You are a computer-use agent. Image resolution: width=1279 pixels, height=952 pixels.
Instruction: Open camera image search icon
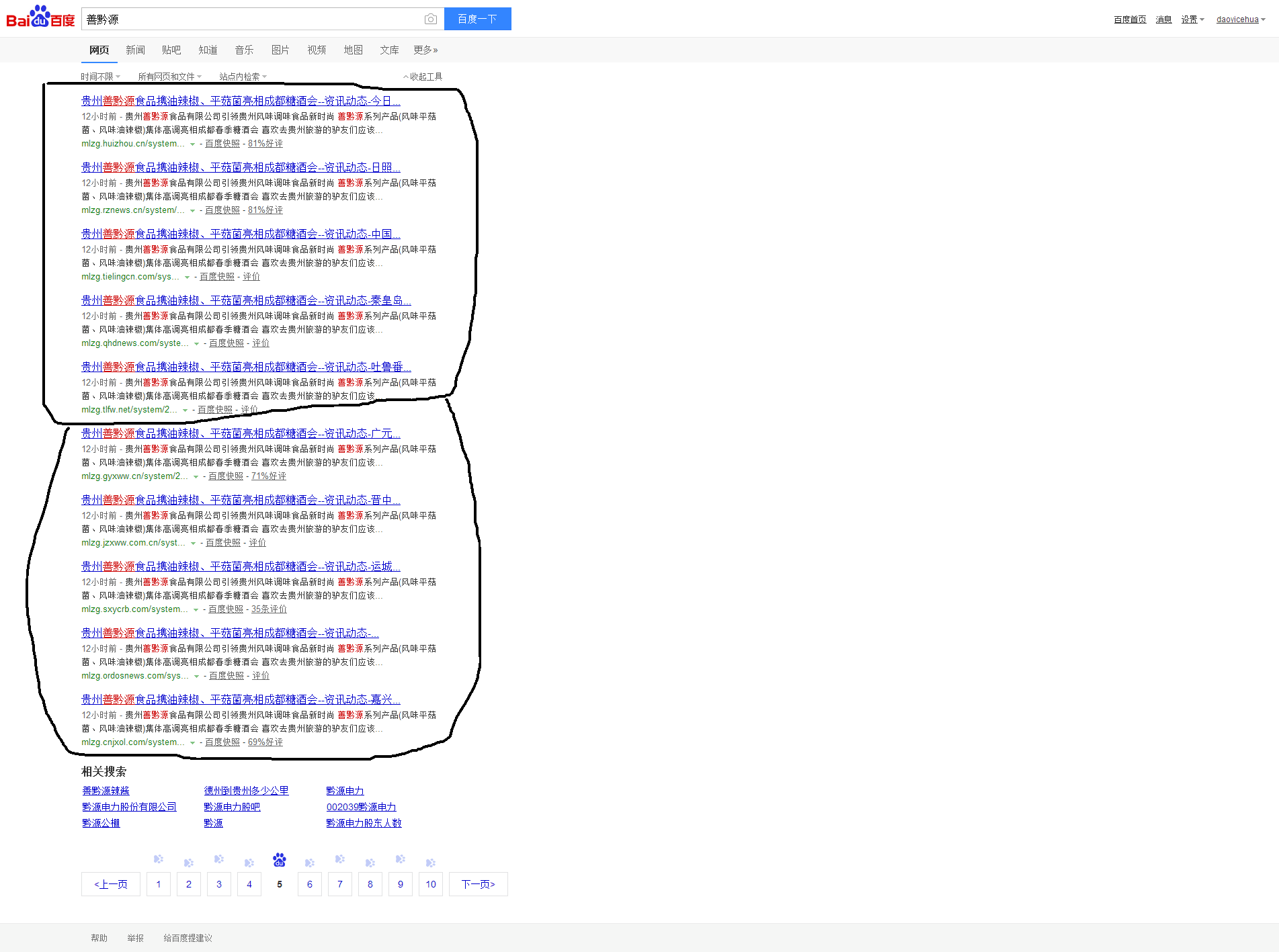(431, 19)
